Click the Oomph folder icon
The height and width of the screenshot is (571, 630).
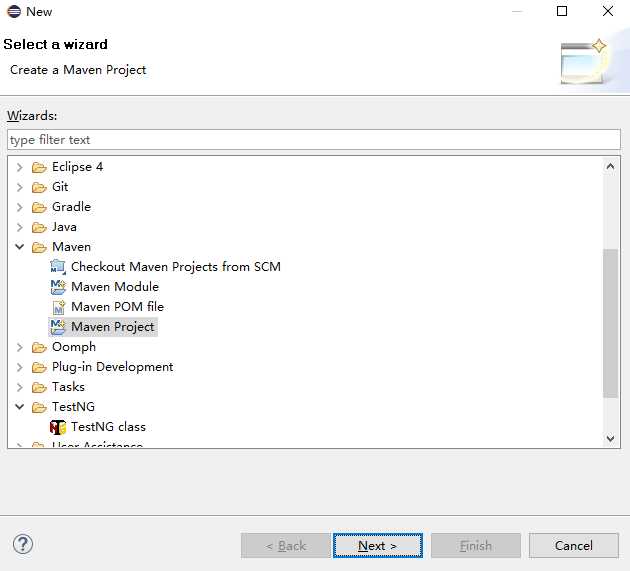(39, 347)
